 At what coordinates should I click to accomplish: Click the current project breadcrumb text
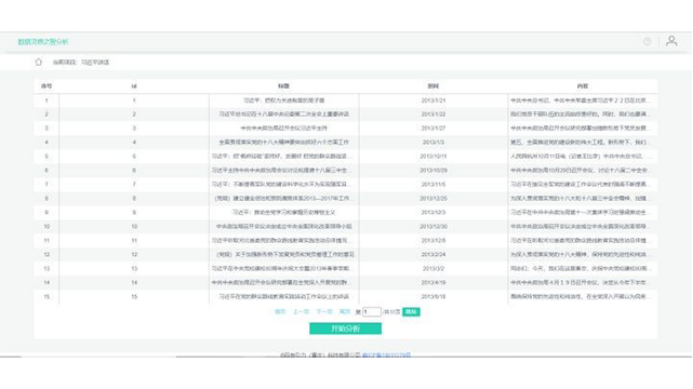(81, 62)
